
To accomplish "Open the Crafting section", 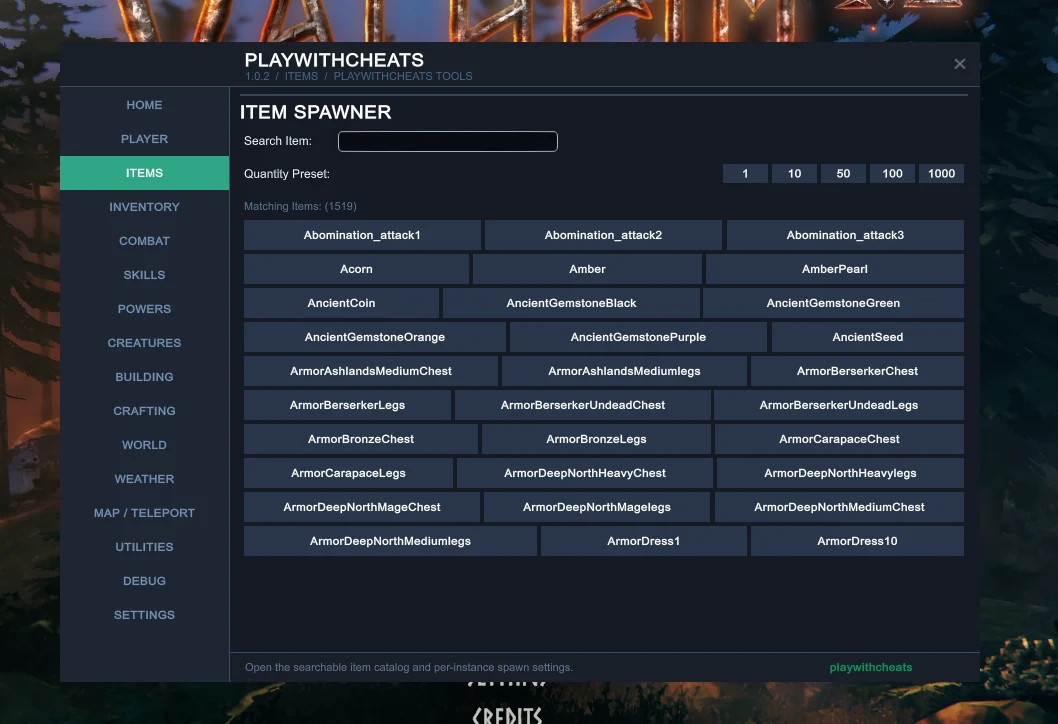I will coord(144,411).
